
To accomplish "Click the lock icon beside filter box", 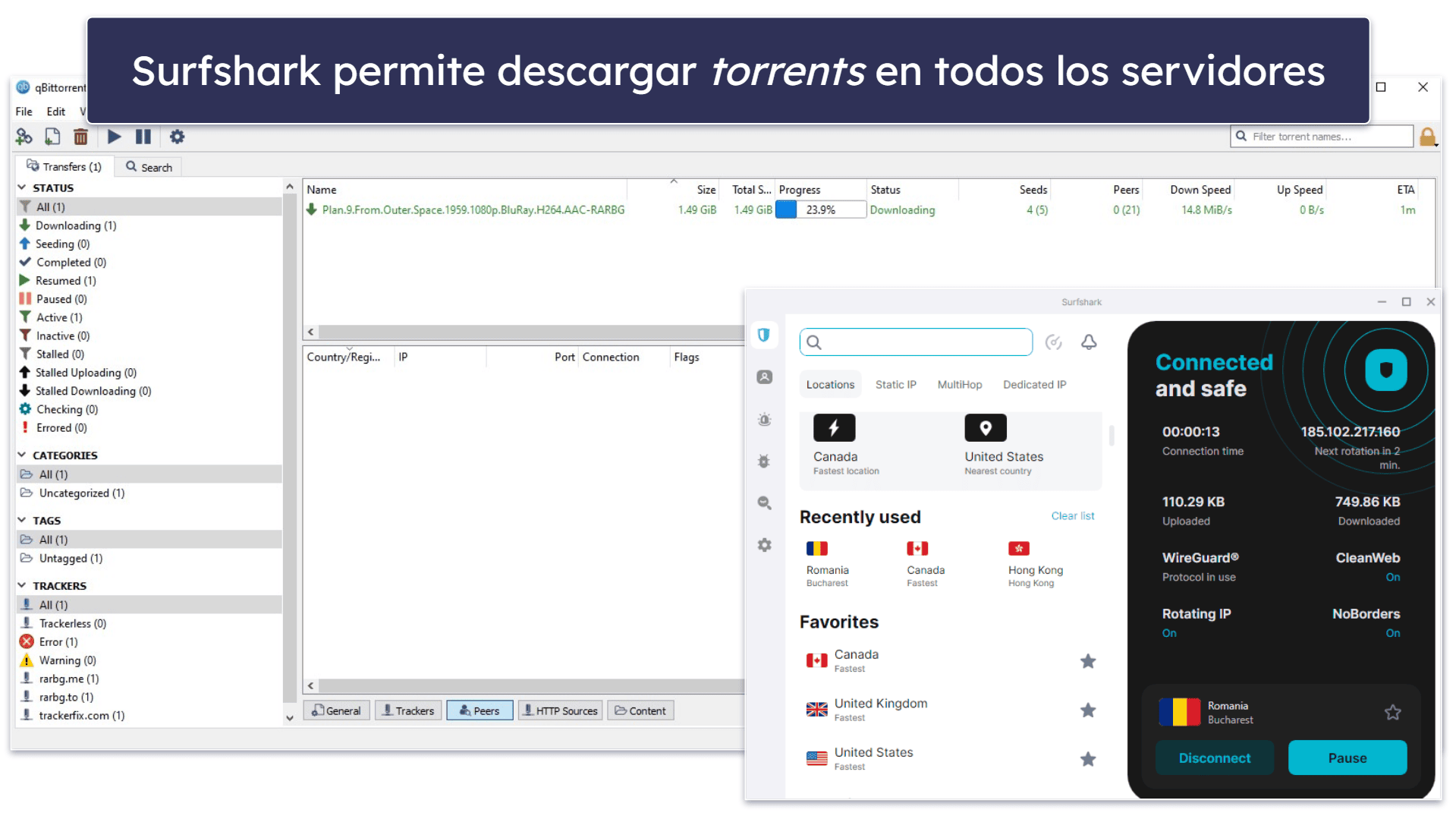I will tap(1427, 137).
